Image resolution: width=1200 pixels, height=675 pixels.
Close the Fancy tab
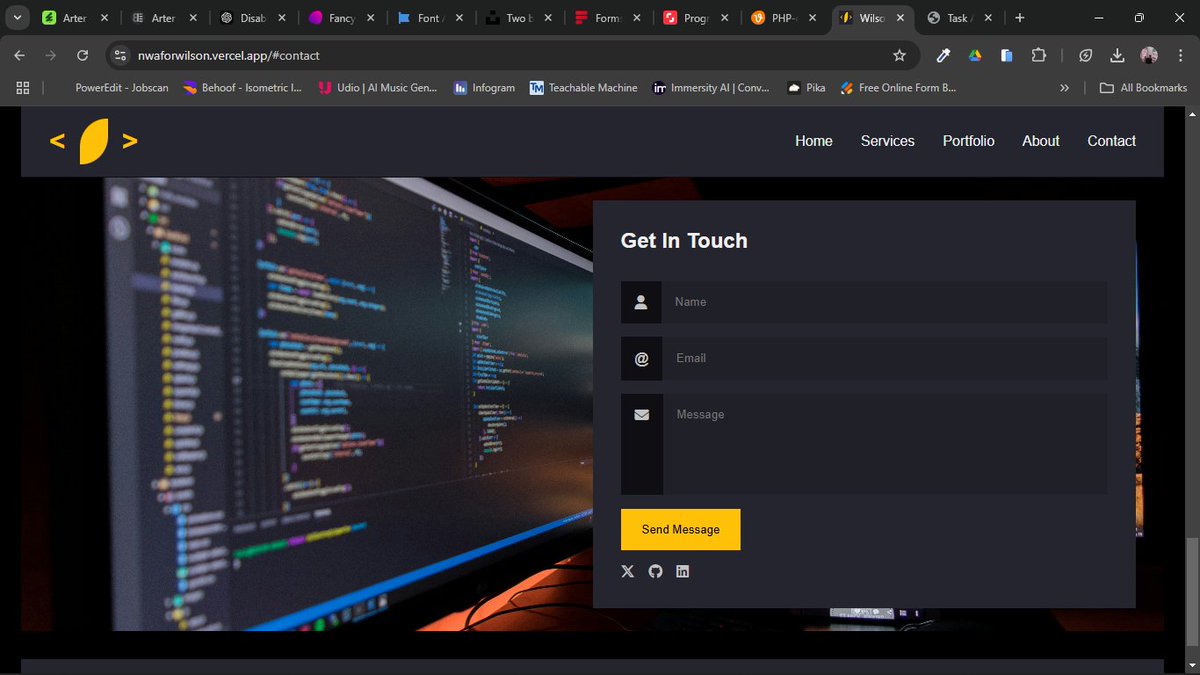(x=370, y=18)
